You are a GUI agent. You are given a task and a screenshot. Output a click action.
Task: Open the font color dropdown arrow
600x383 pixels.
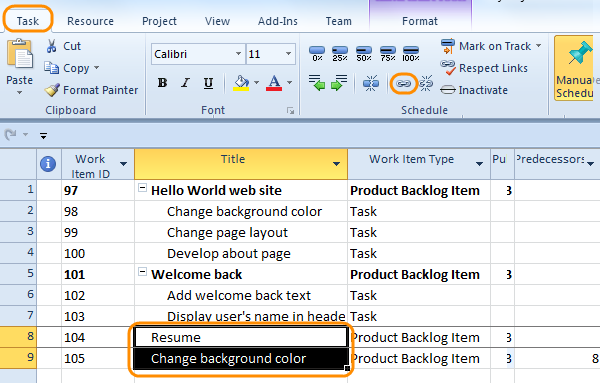290,83
